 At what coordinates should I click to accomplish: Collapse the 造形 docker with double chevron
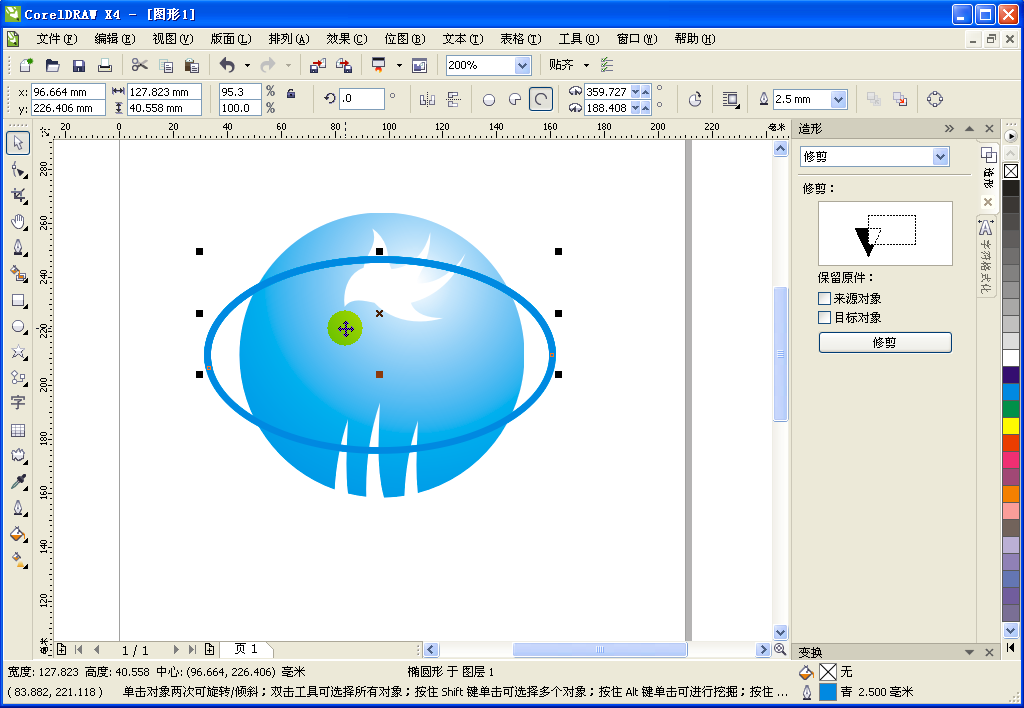coord(949,129)
